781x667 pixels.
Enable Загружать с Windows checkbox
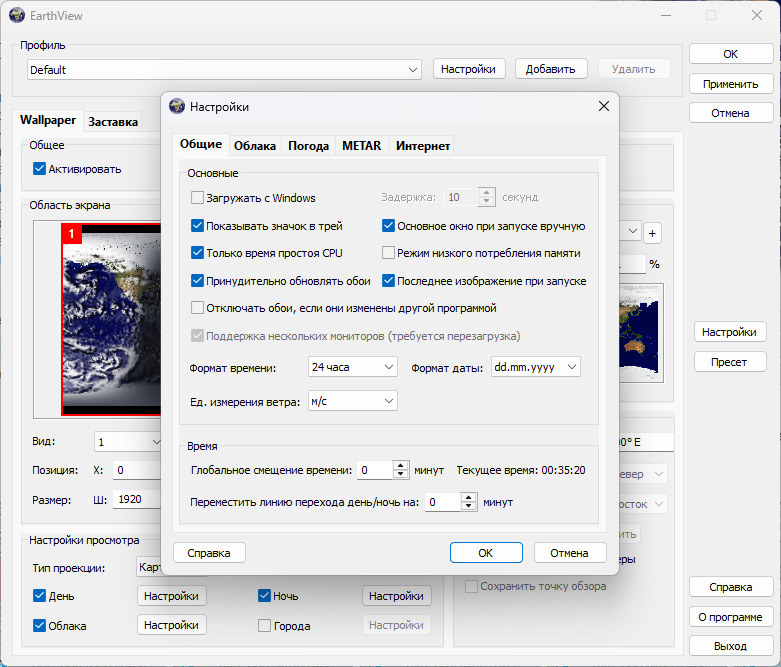pos(198,198)
